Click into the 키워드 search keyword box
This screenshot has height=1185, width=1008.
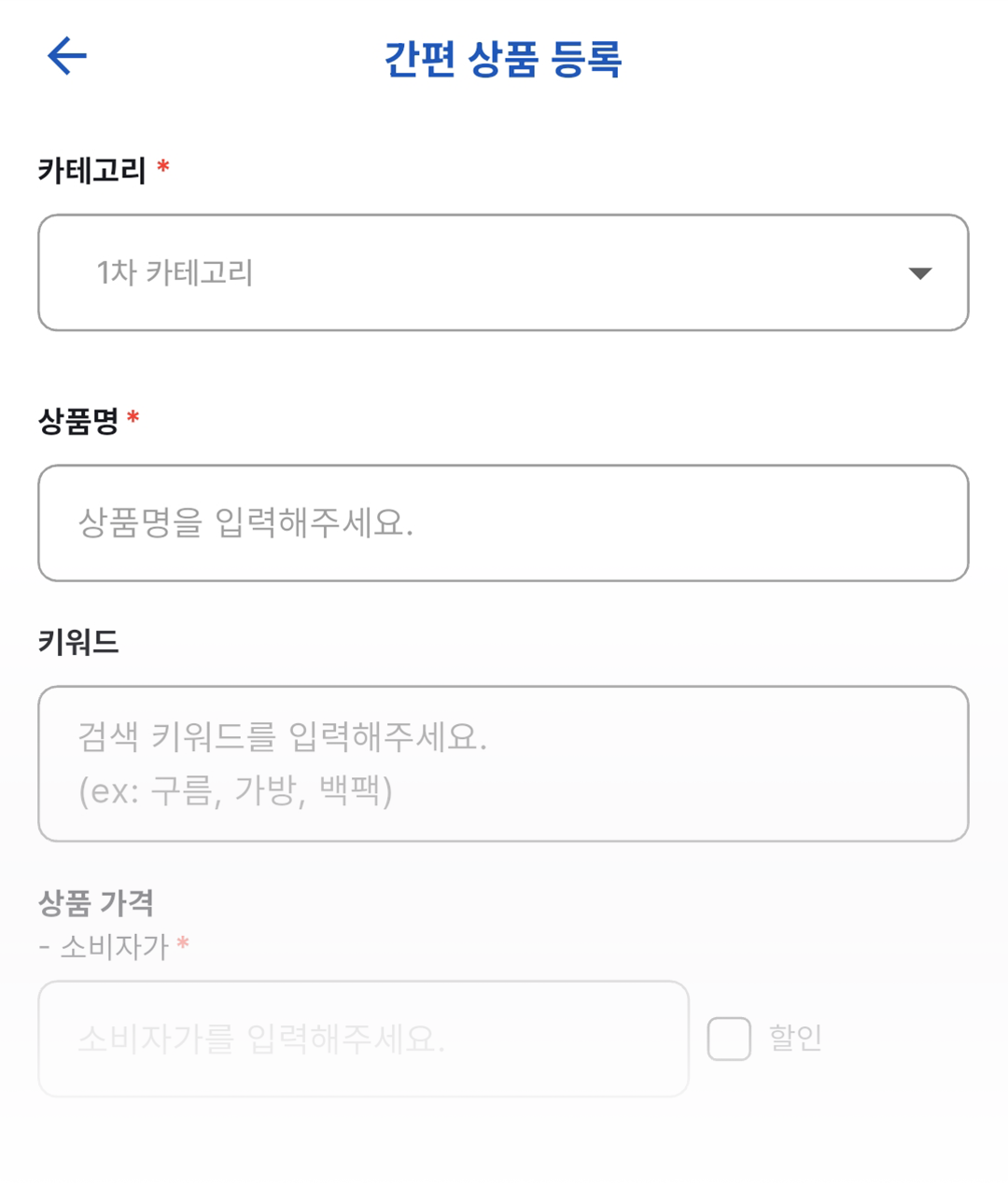coord(502,763)
